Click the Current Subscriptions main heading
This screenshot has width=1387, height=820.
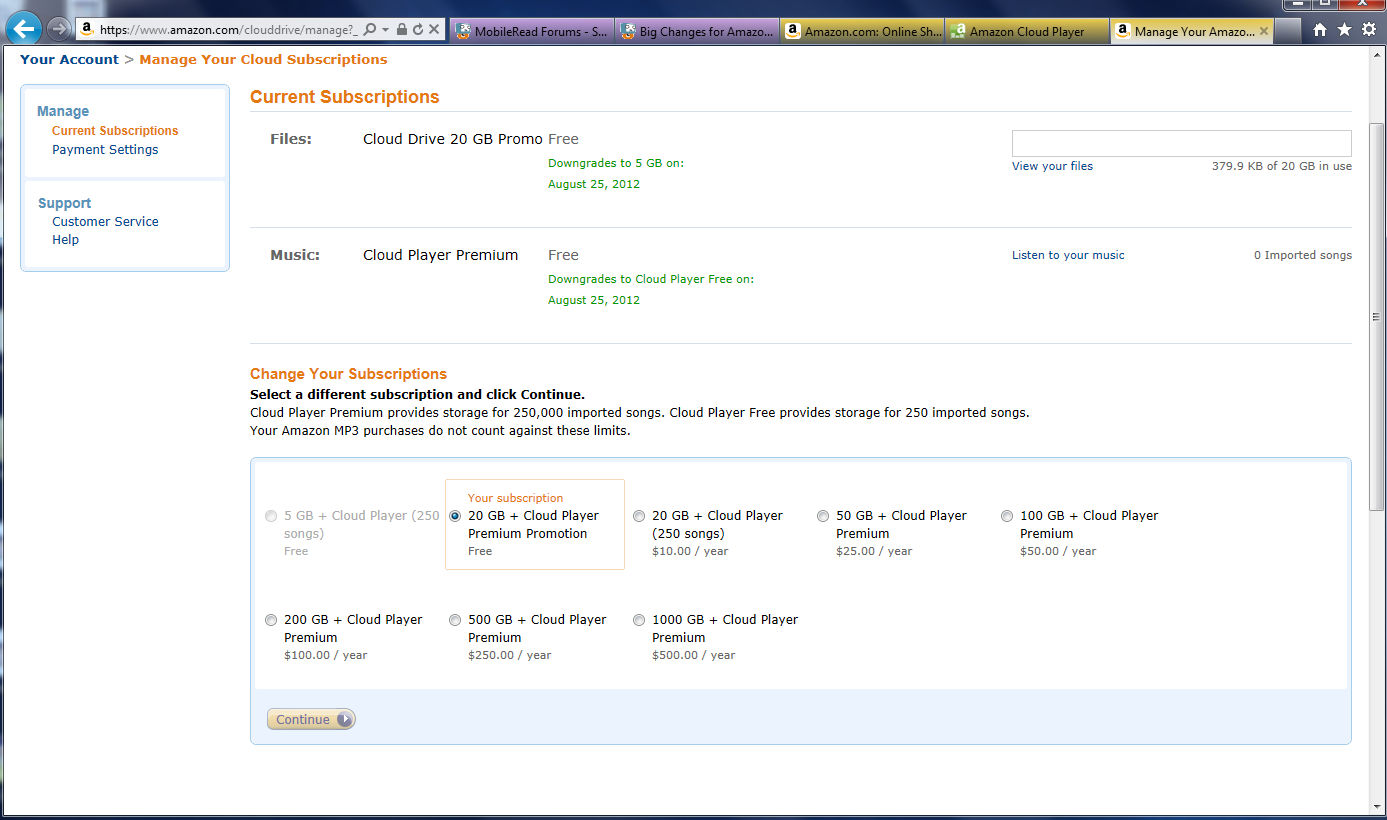[345, 97]
